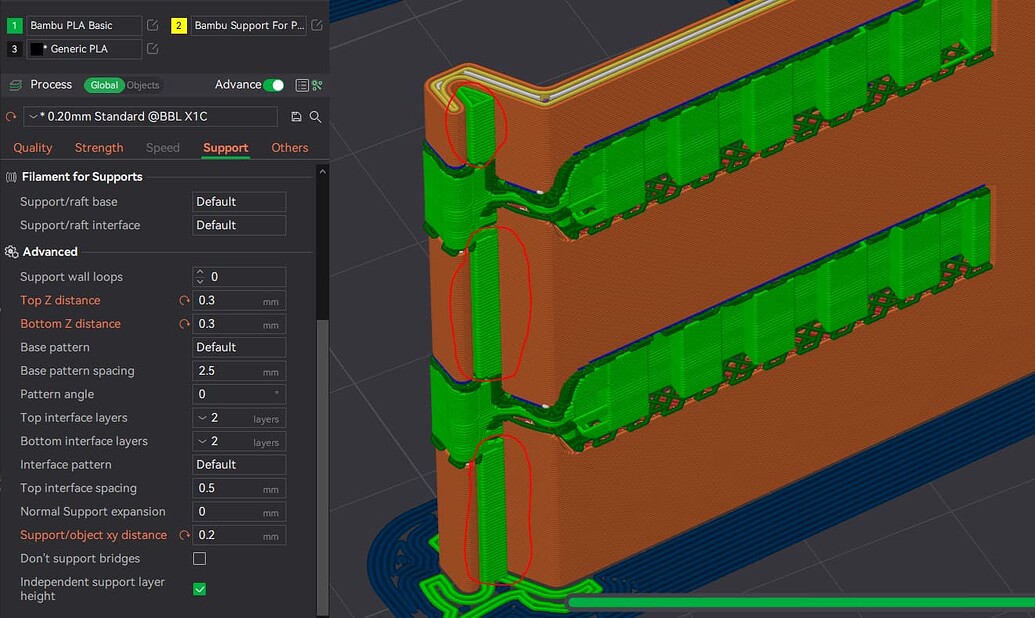The width and height of the screenshot is (1035, 618).
Task: Click the Support wall loops value field
Action: point(239,277)
